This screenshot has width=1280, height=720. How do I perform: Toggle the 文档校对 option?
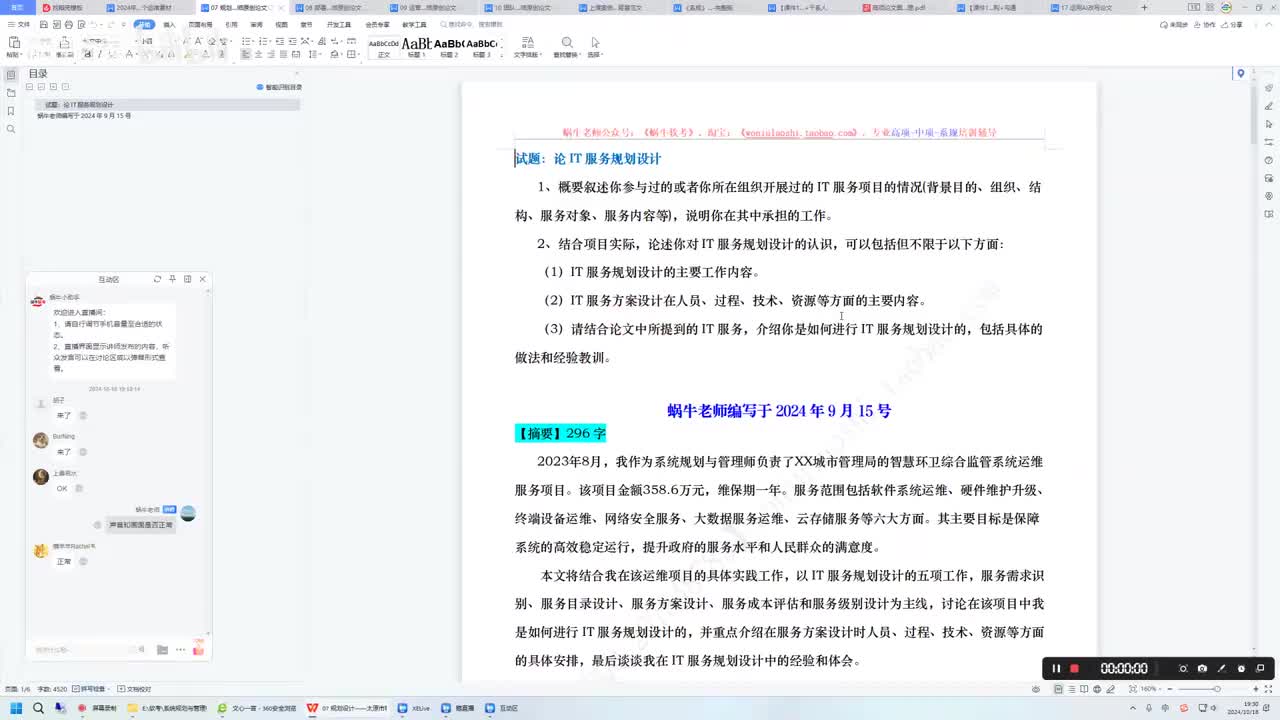tap(135, 689)
